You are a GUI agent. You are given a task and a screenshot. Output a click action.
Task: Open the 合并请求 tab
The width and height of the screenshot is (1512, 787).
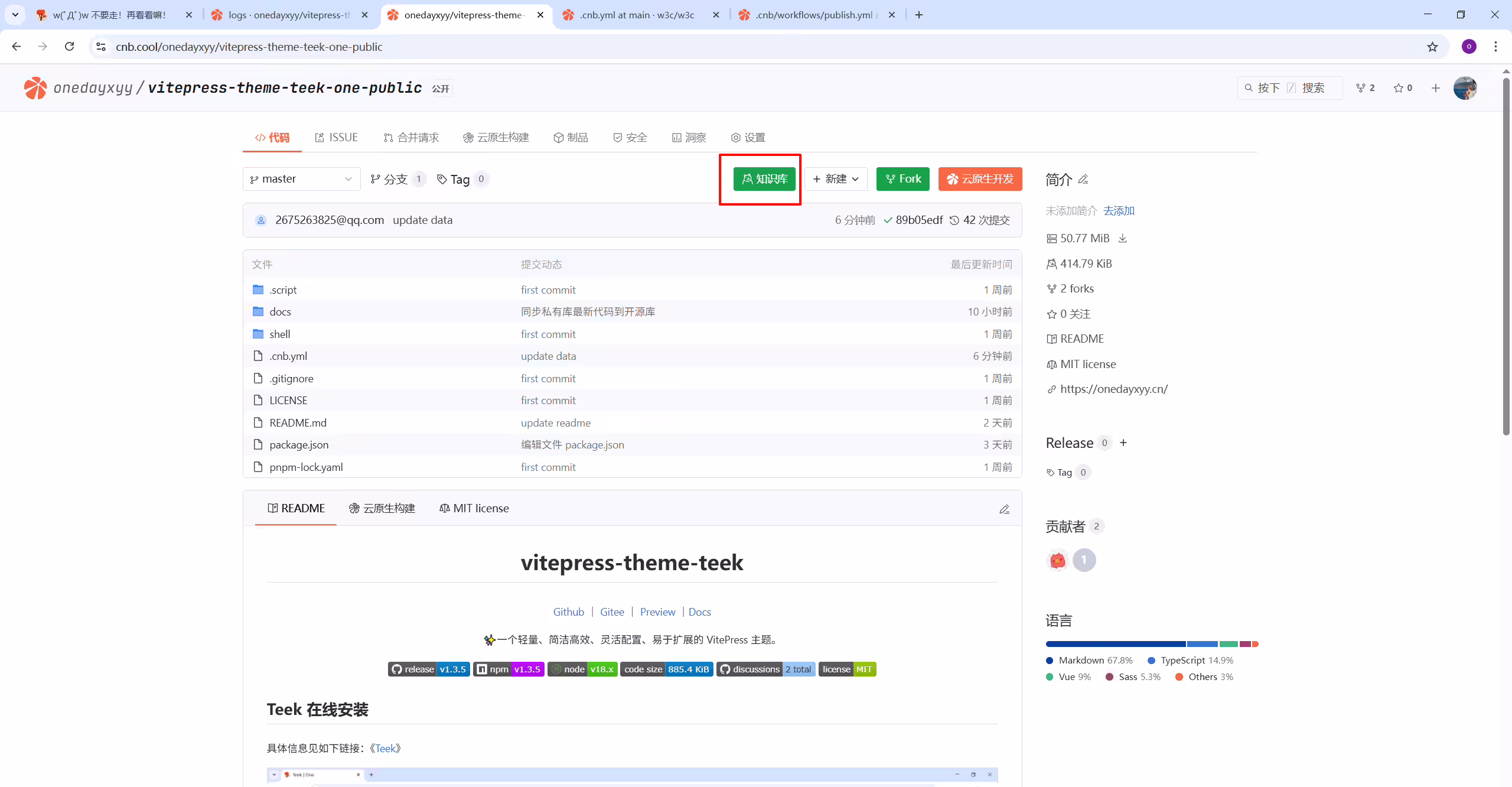(x=411, y=137)
